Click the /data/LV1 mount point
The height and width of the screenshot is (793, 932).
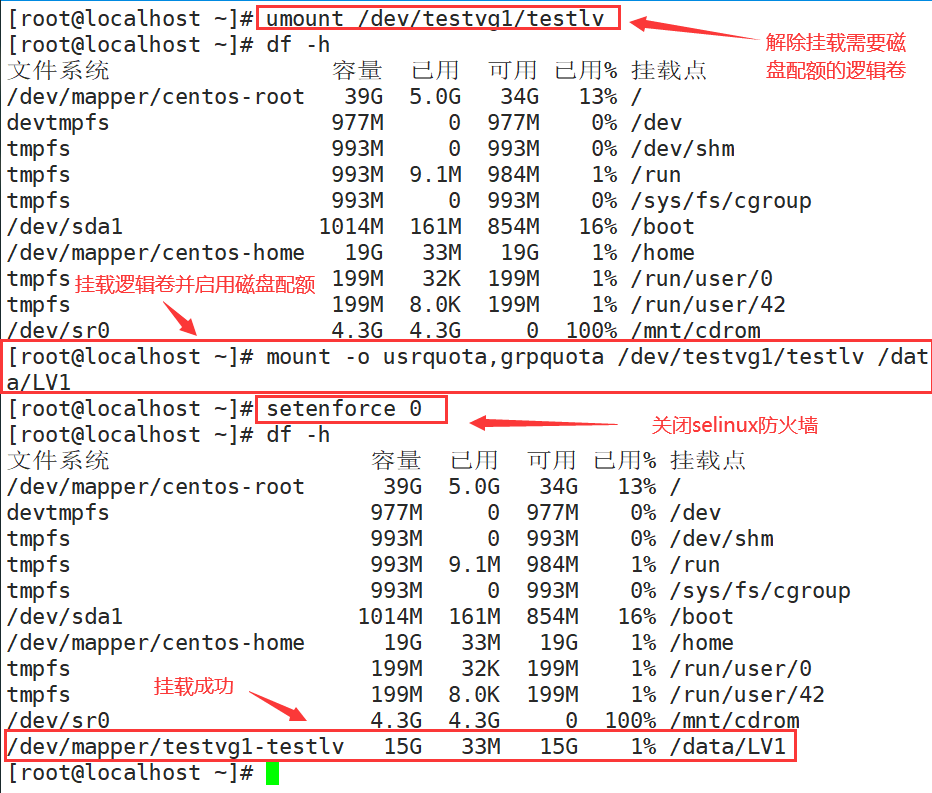click(x=728, y=747)
